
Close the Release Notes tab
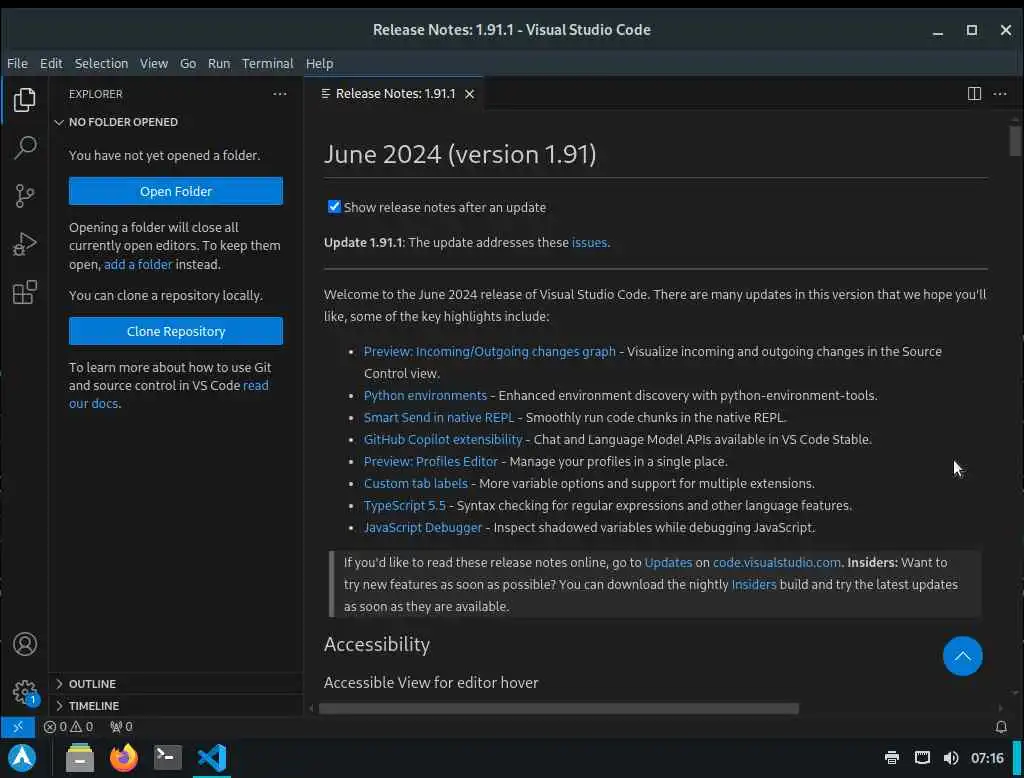pos(469,94)
